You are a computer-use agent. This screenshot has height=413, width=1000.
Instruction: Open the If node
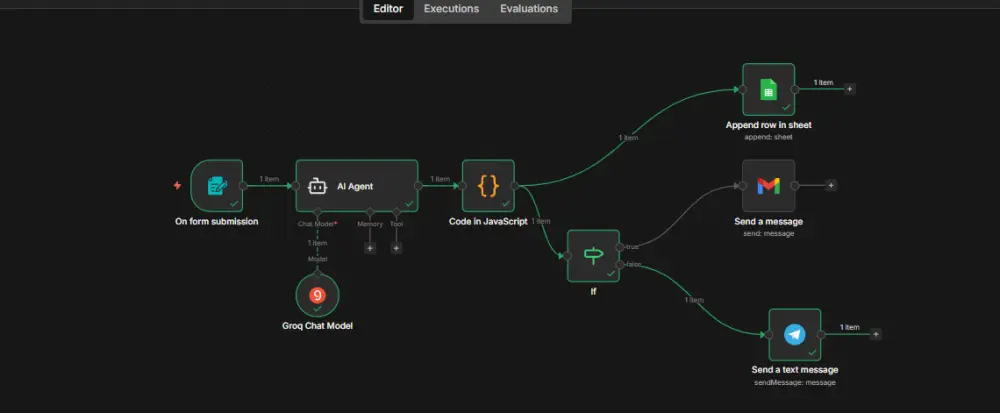pos(593,256)
